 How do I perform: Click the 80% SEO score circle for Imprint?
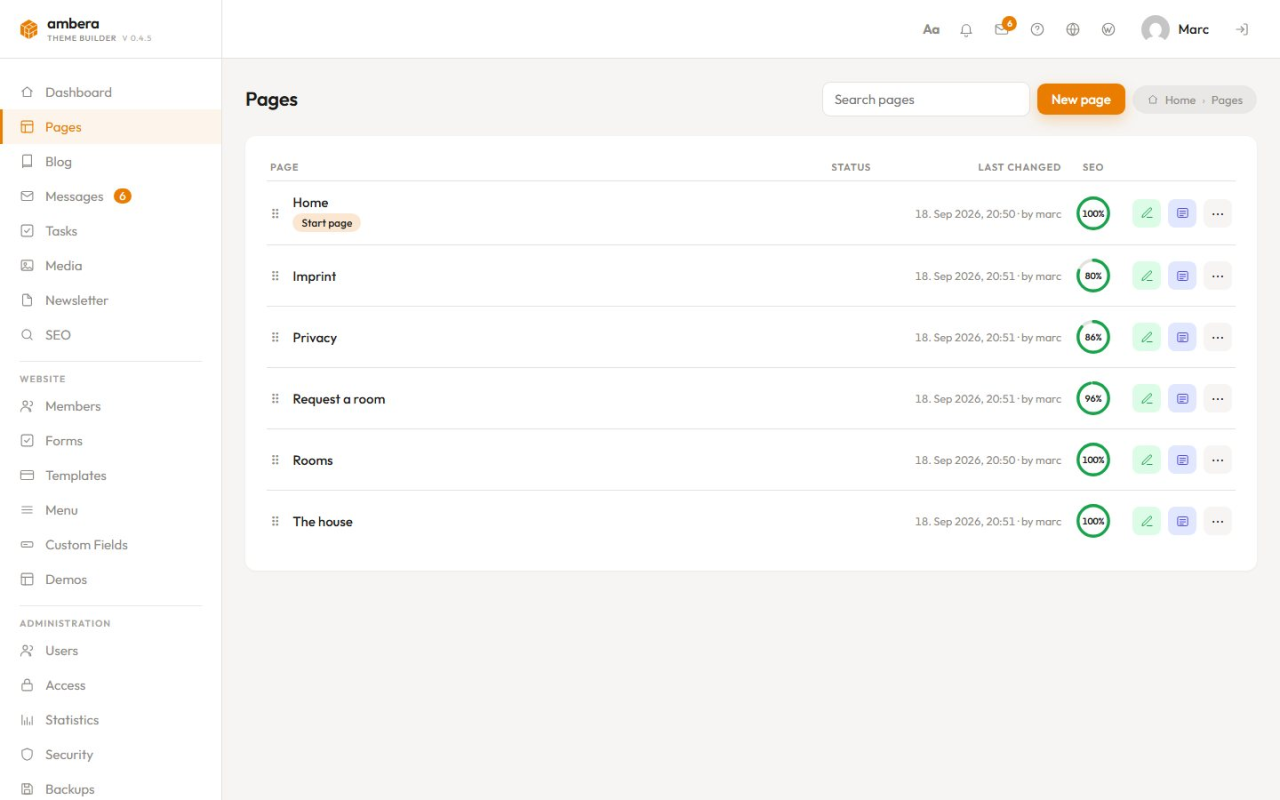point(1093,276)
